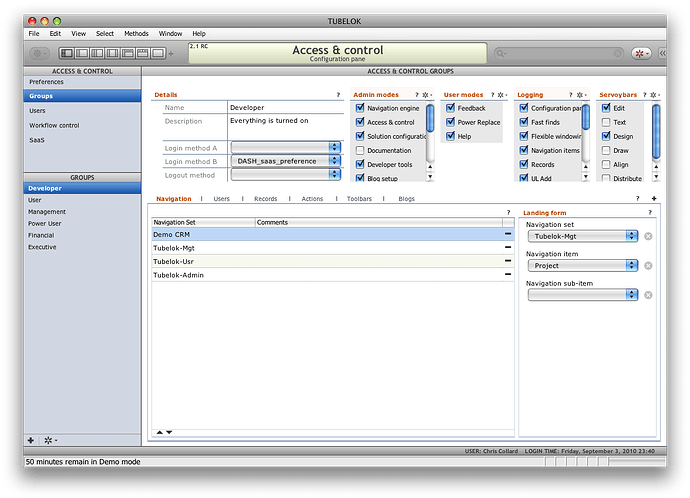Open the Navigation item dropdown showing Project

tap(583, 266)
